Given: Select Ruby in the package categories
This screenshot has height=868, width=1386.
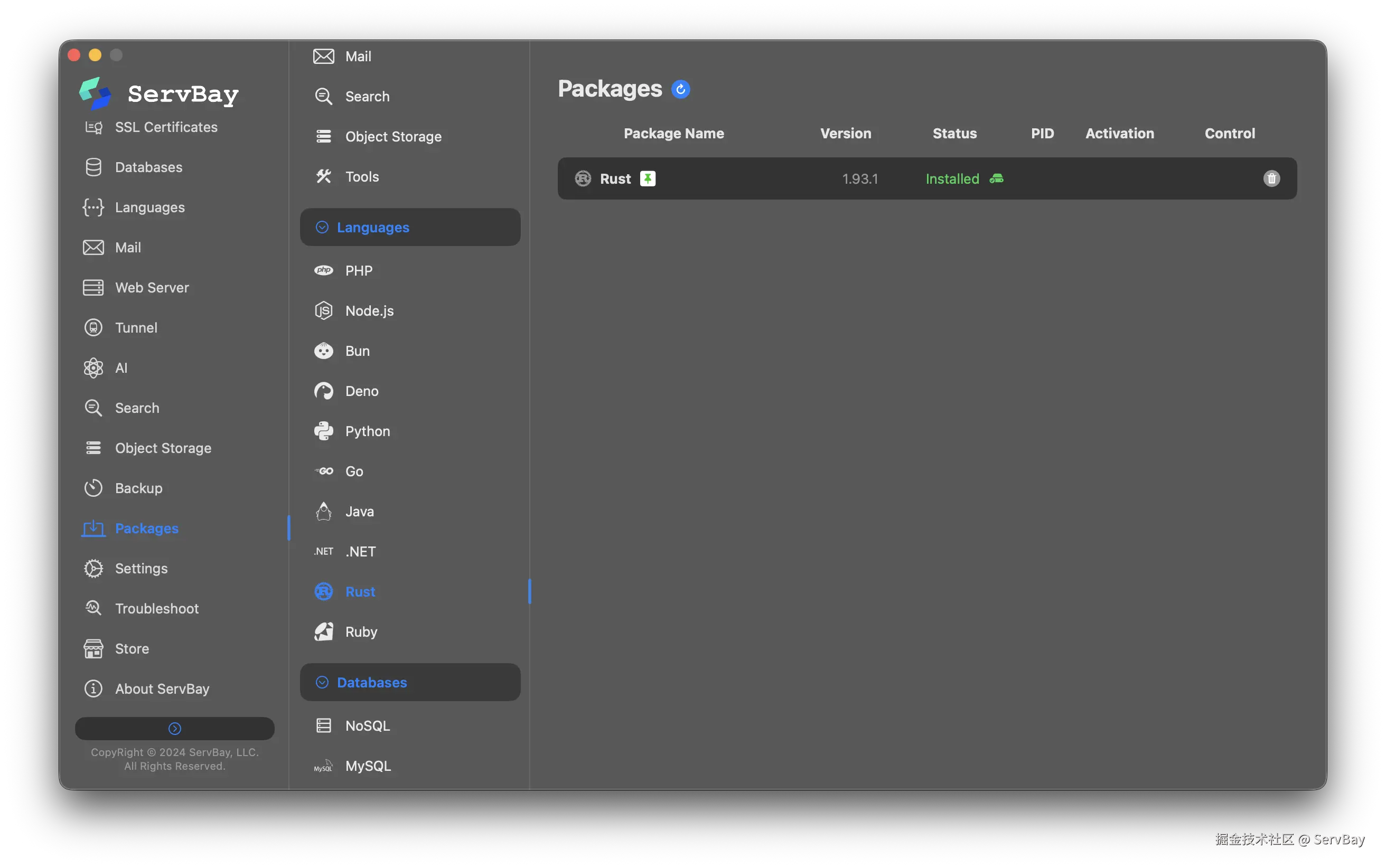Looking at the screenshot, I should tap(361, 631).
